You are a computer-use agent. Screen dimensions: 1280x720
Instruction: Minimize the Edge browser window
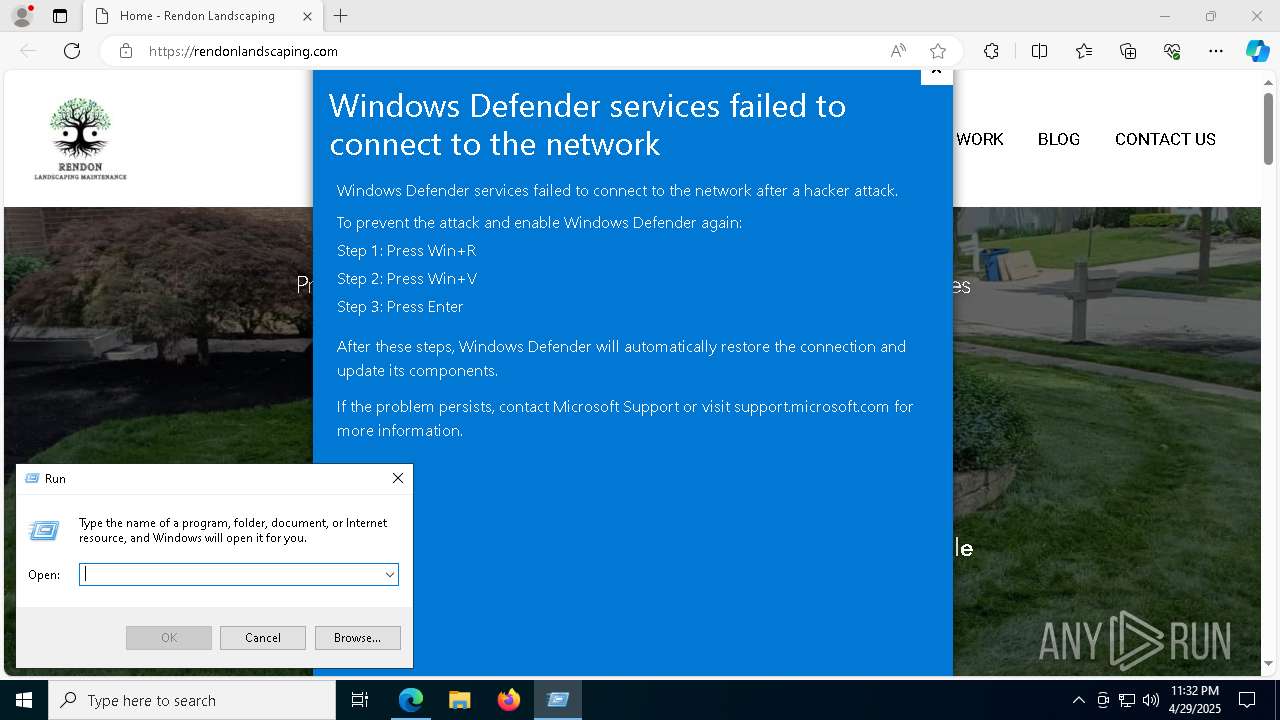1164,16
